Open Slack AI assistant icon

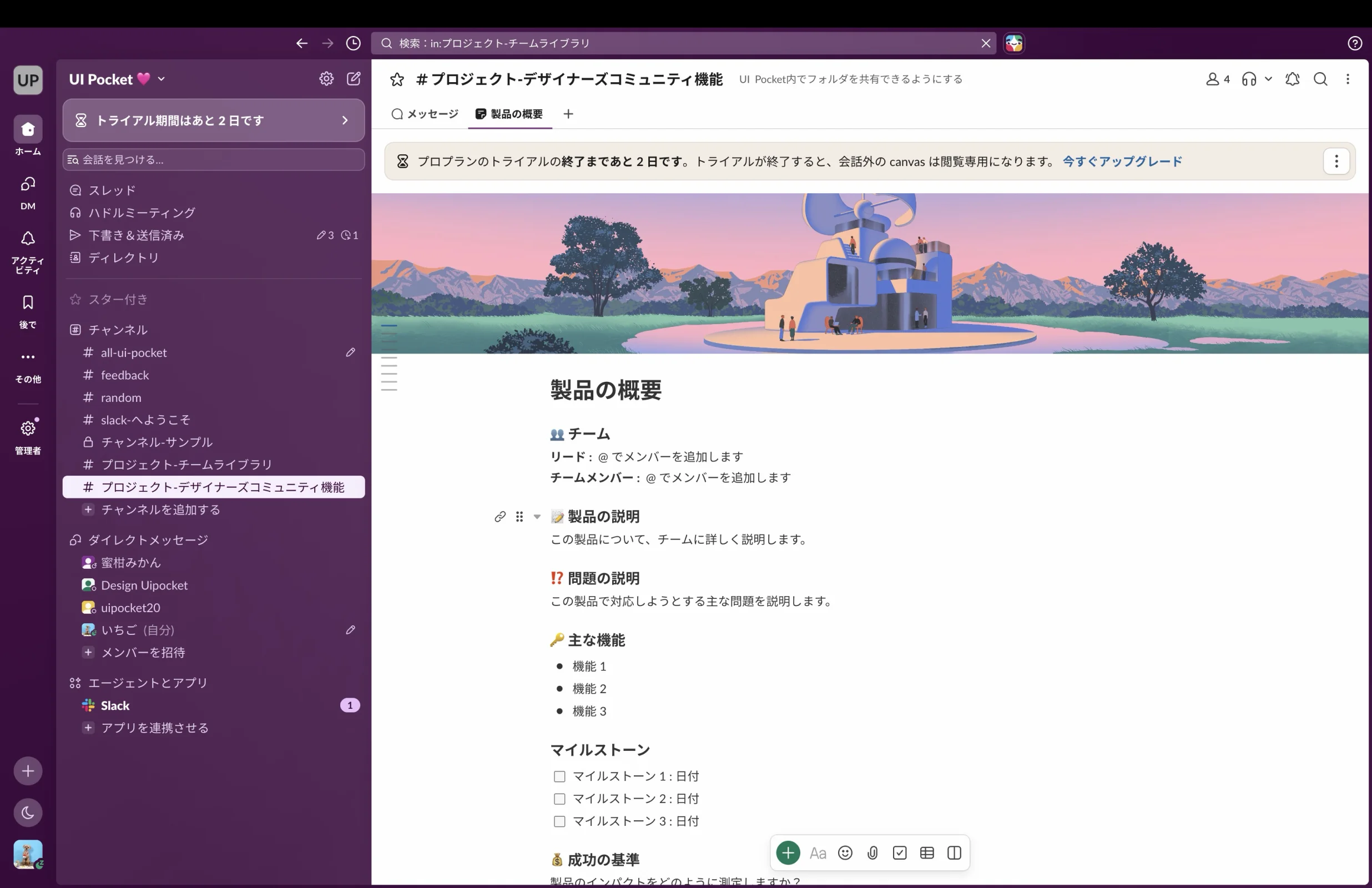(1014, 43)
